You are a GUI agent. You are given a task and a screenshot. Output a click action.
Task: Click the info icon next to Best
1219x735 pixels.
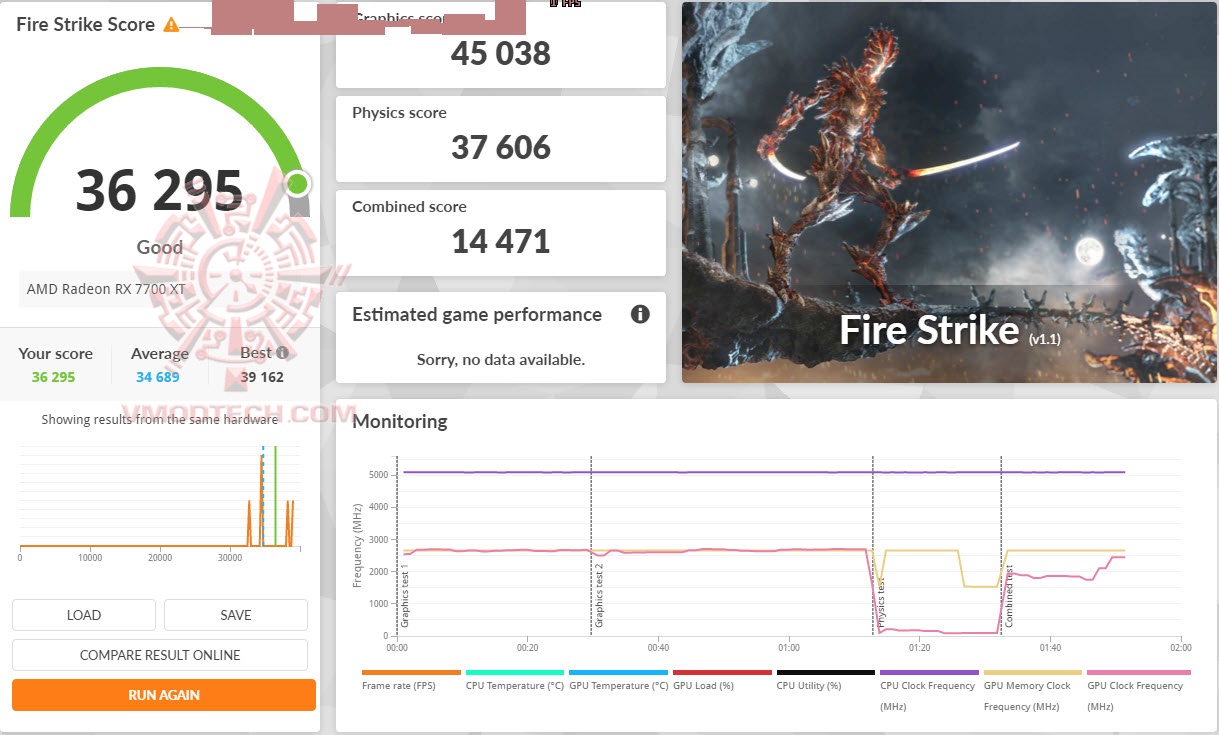click(x=282, y=353)
